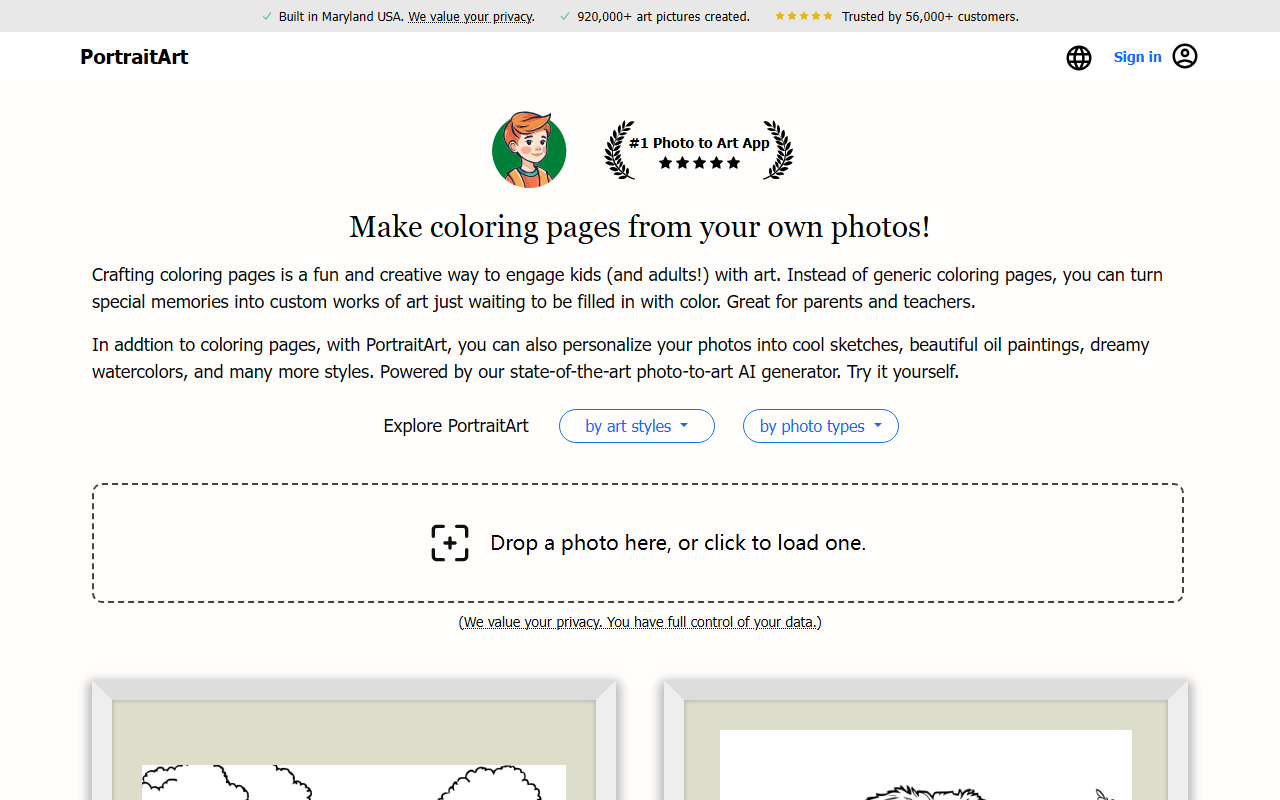Click "Trusted by 56,000+ customers." text
1280x800 pixels.
click(930, 17)
